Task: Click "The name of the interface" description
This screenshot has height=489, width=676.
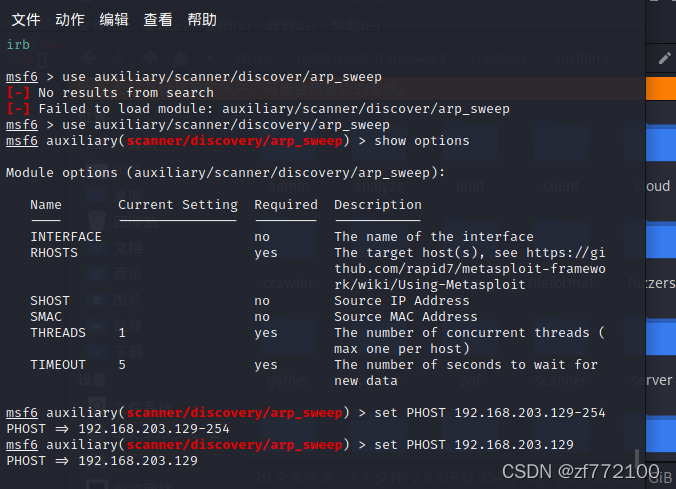Action: click(434, 237)
